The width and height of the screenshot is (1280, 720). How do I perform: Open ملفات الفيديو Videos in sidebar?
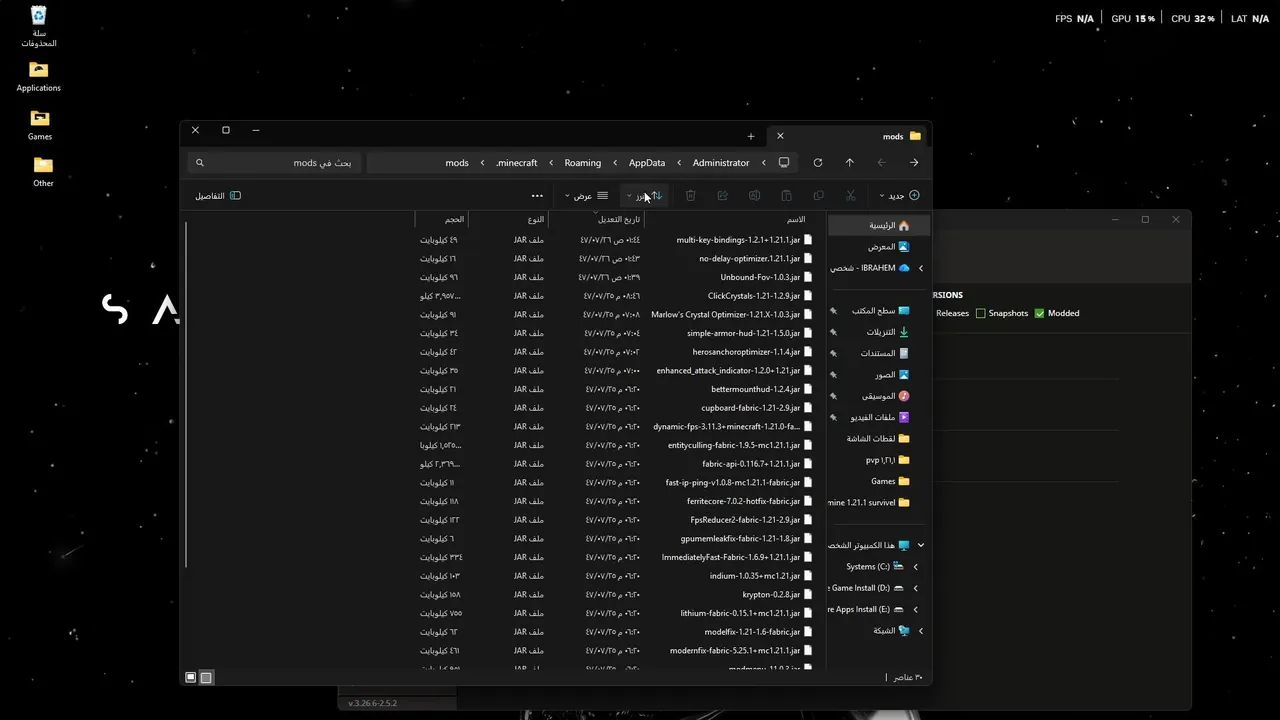coord(880,417)
